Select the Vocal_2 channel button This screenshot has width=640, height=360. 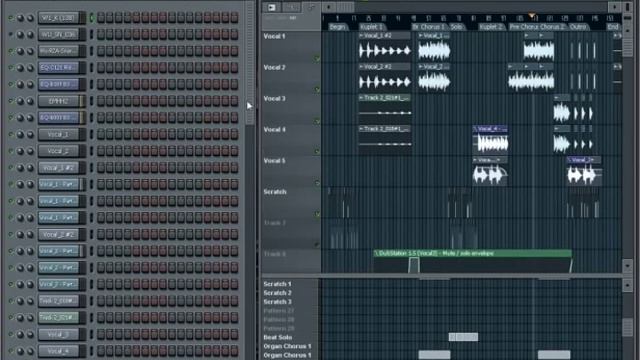coord(59,151)
